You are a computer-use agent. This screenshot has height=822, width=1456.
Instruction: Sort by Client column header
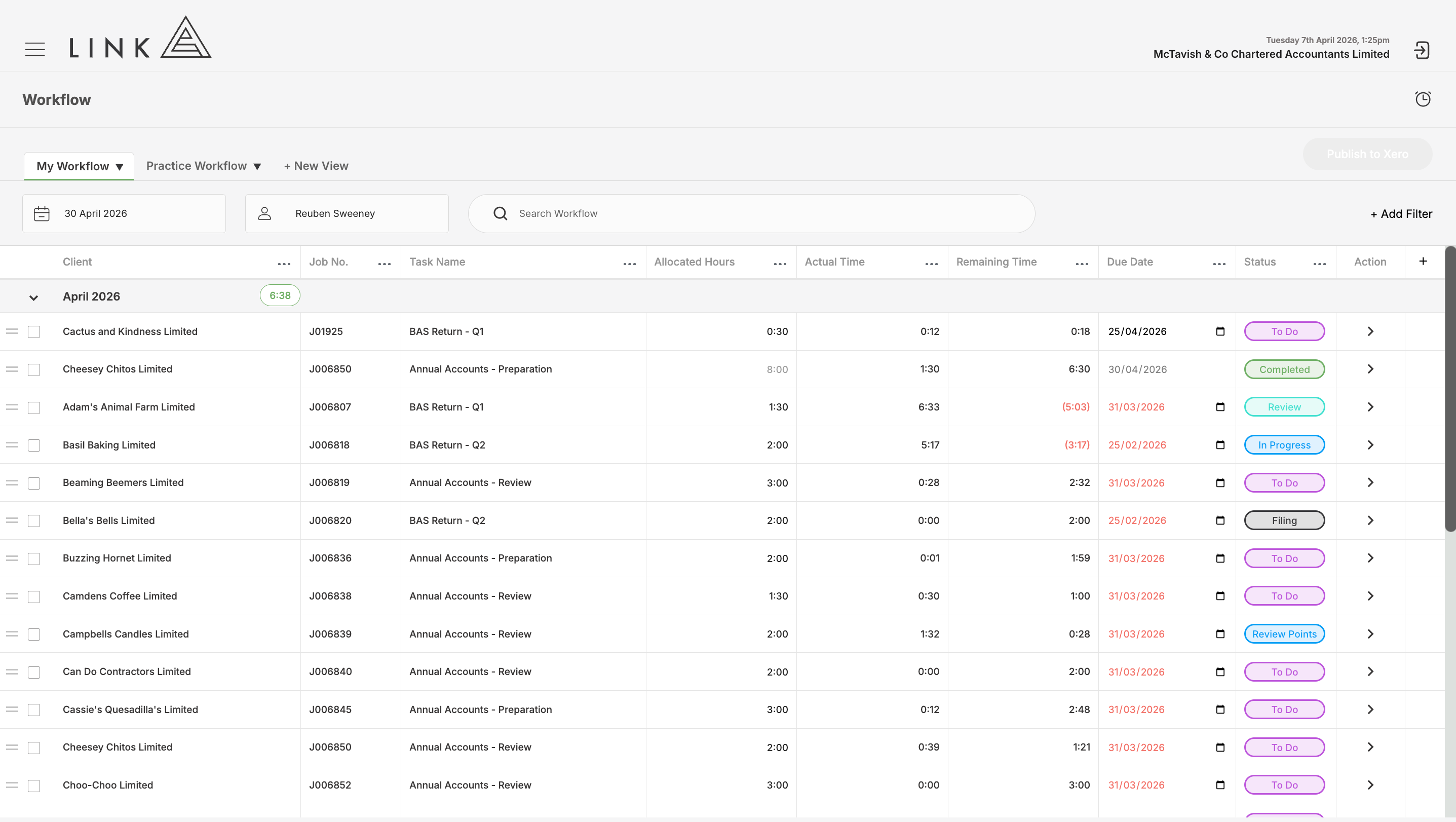pyautogui.click(x=77, y=261)
